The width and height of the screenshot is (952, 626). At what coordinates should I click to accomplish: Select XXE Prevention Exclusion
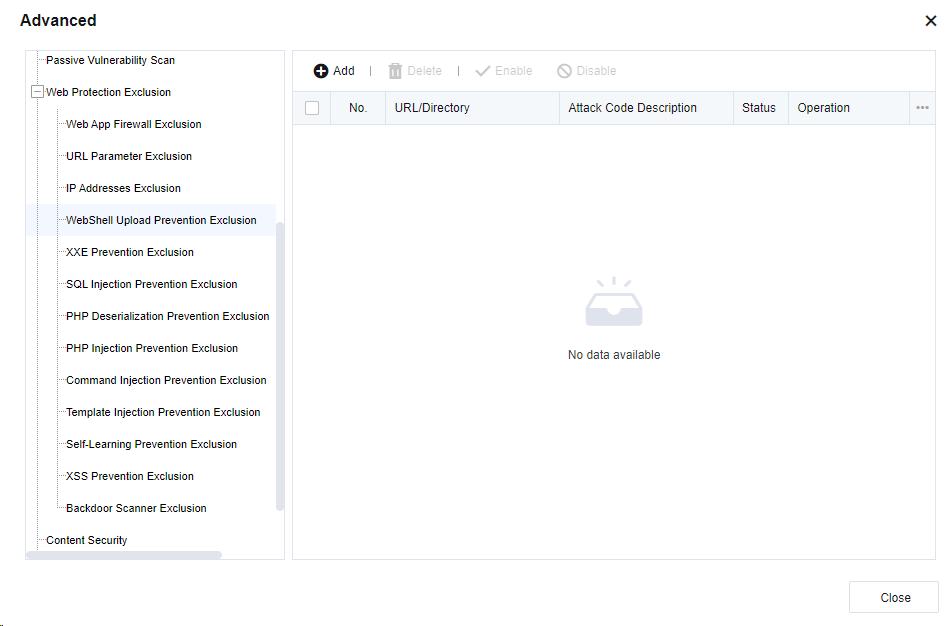129,252
